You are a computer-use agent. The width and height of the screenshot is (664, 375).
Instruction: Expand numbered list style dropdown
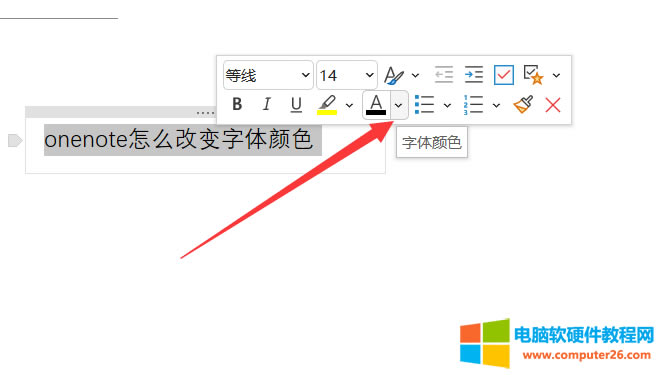[x=496, y=105]
